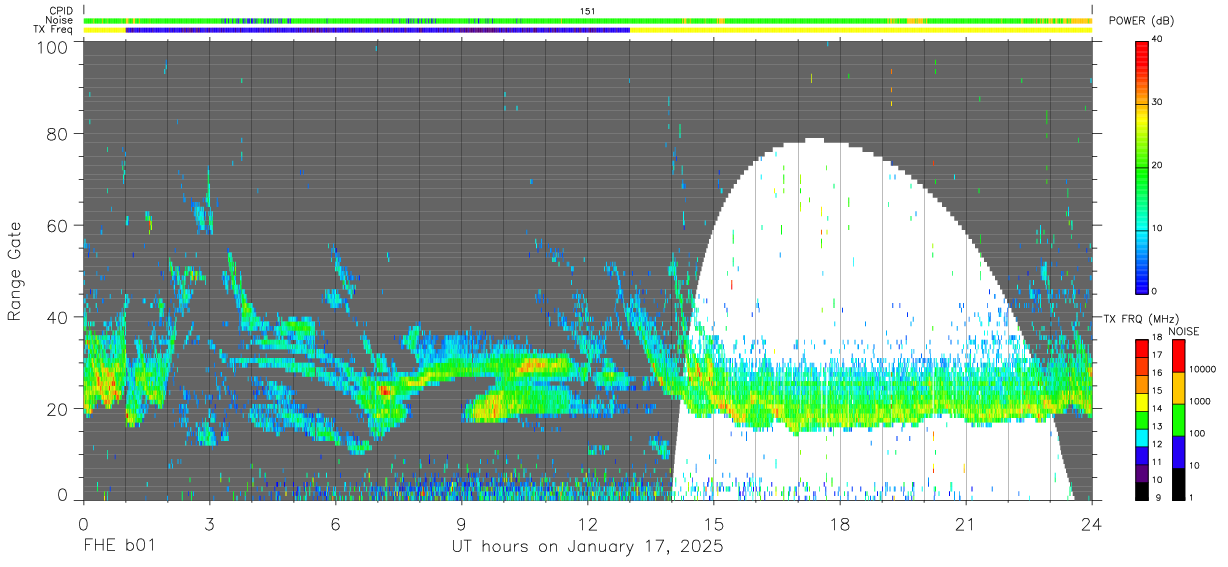
Task: Click the CPID label at top left
Action: [60, 11]
